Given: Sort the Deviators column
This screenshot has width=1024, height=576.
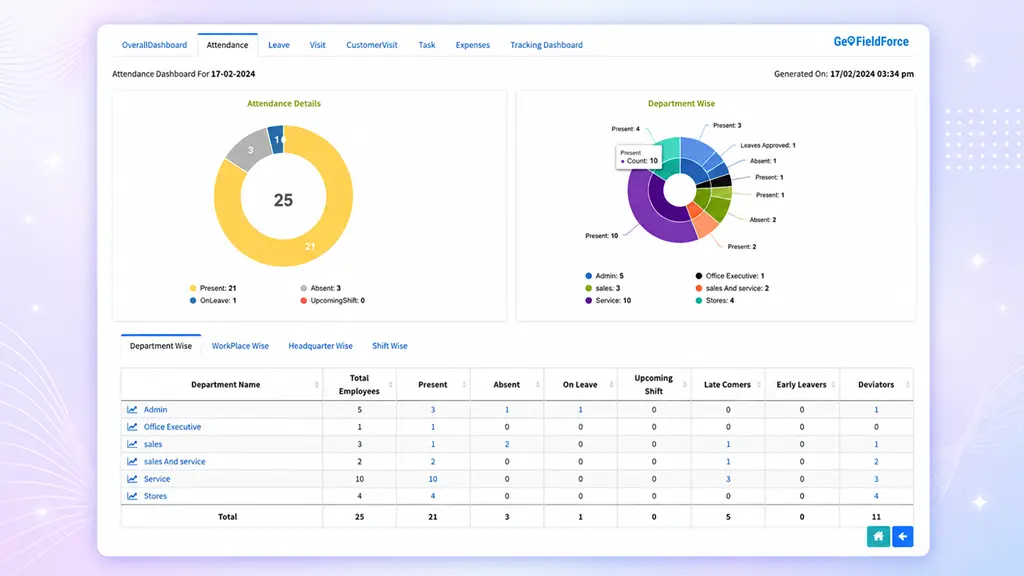Looking at the screenshot, I should [x=907, y=385].
